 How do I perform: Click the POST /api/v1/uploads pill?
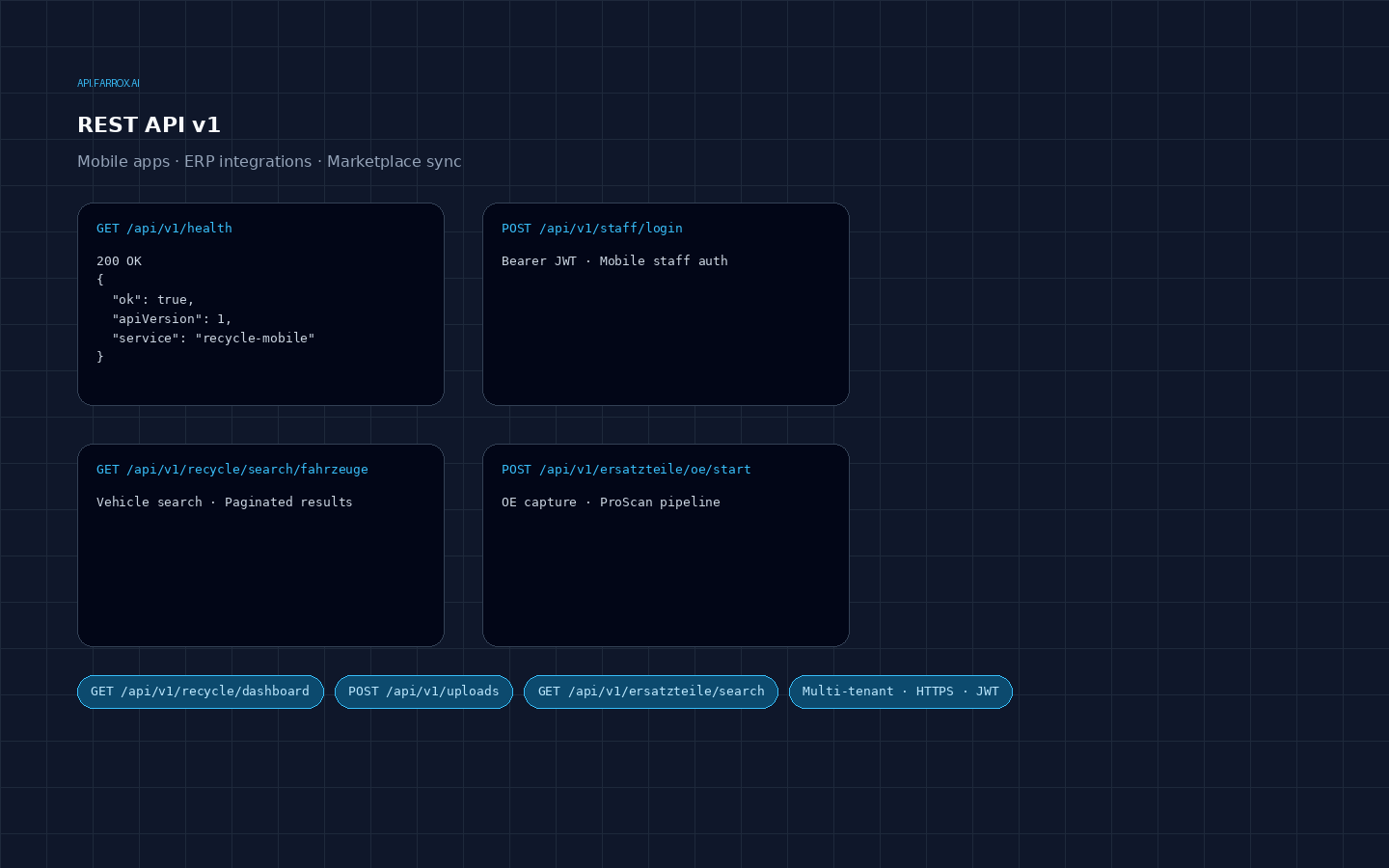click(423, 692)
